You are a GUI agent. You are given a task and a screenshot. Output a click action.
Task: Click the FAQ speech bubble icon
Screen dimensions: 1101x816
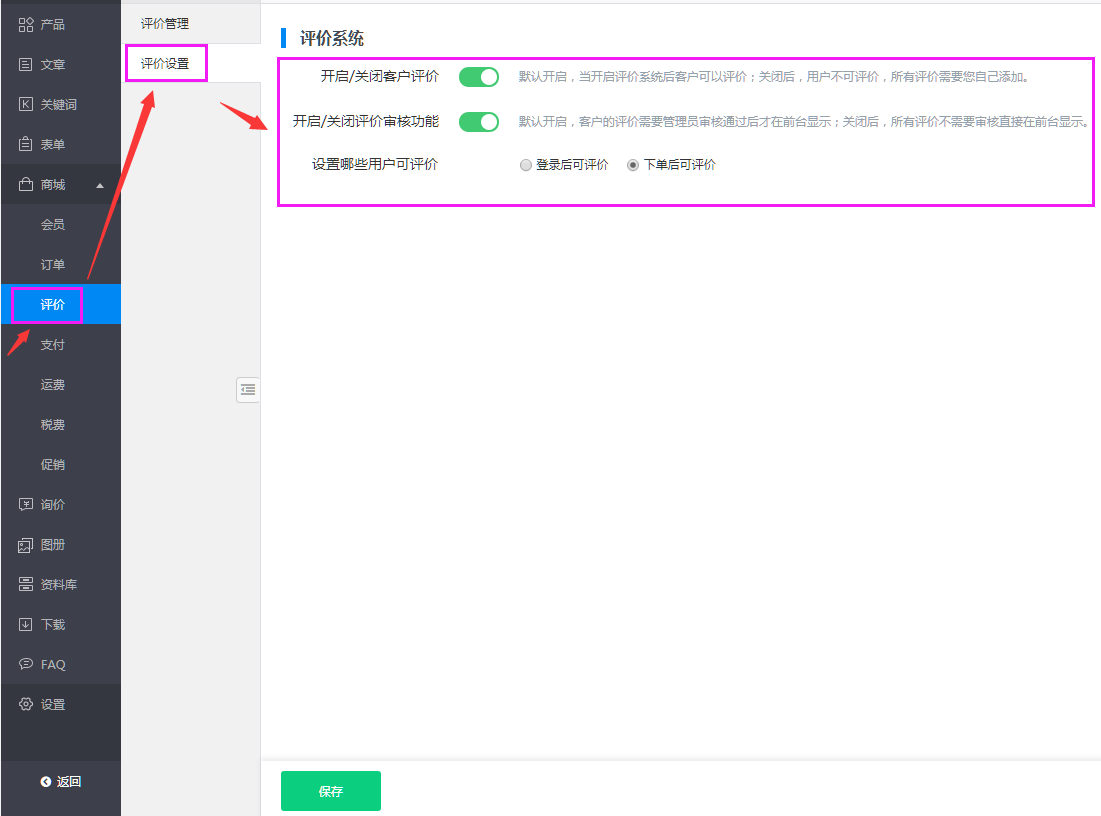pyautogui.click(x=26, y=664)
